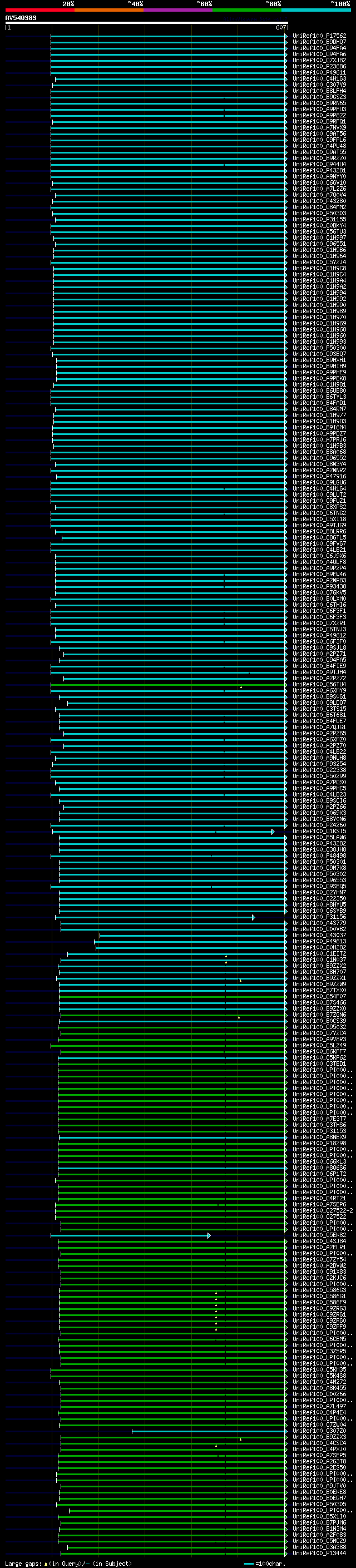Pick the UniRef100_P31155 hit

coord(319,220)
